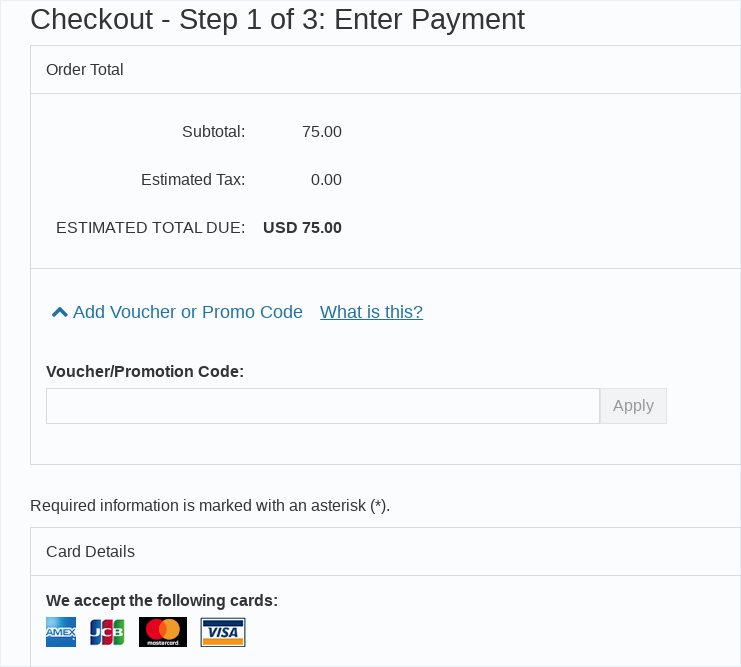Click the 'We accept the following cards' text
Screen dimensions: 741x667
tap(162, 600)
